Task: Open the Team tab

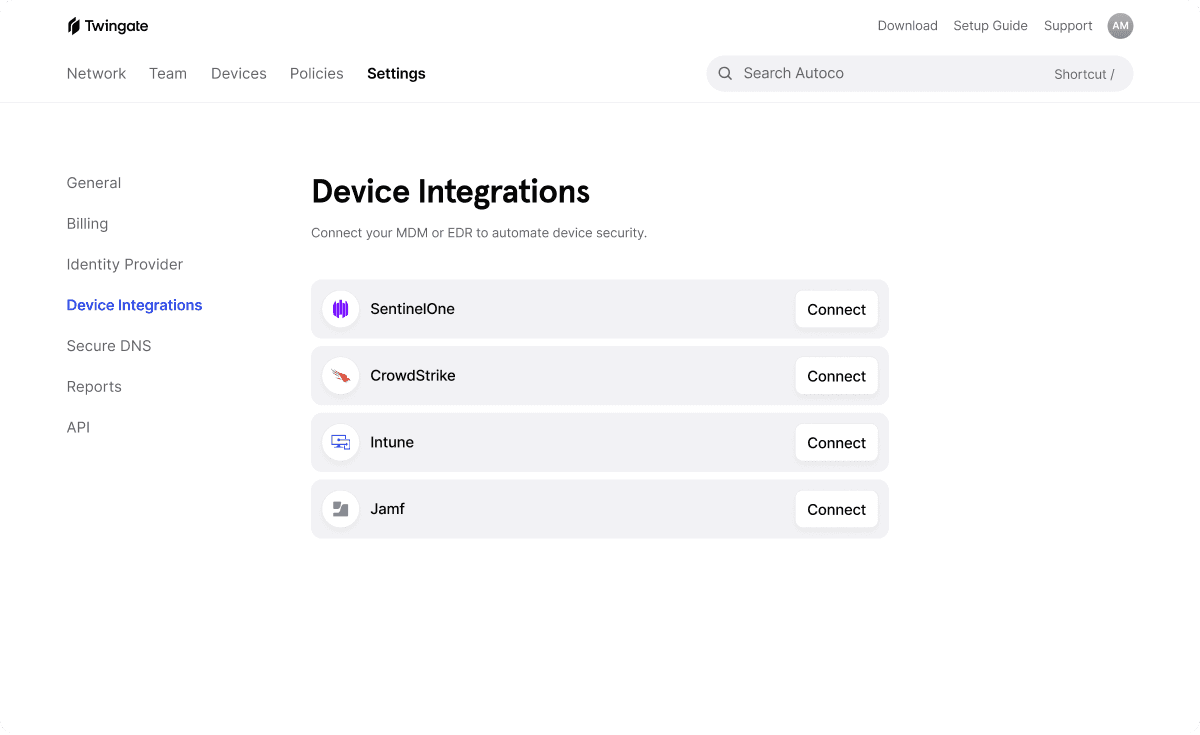Action: [x=168, y=73]
